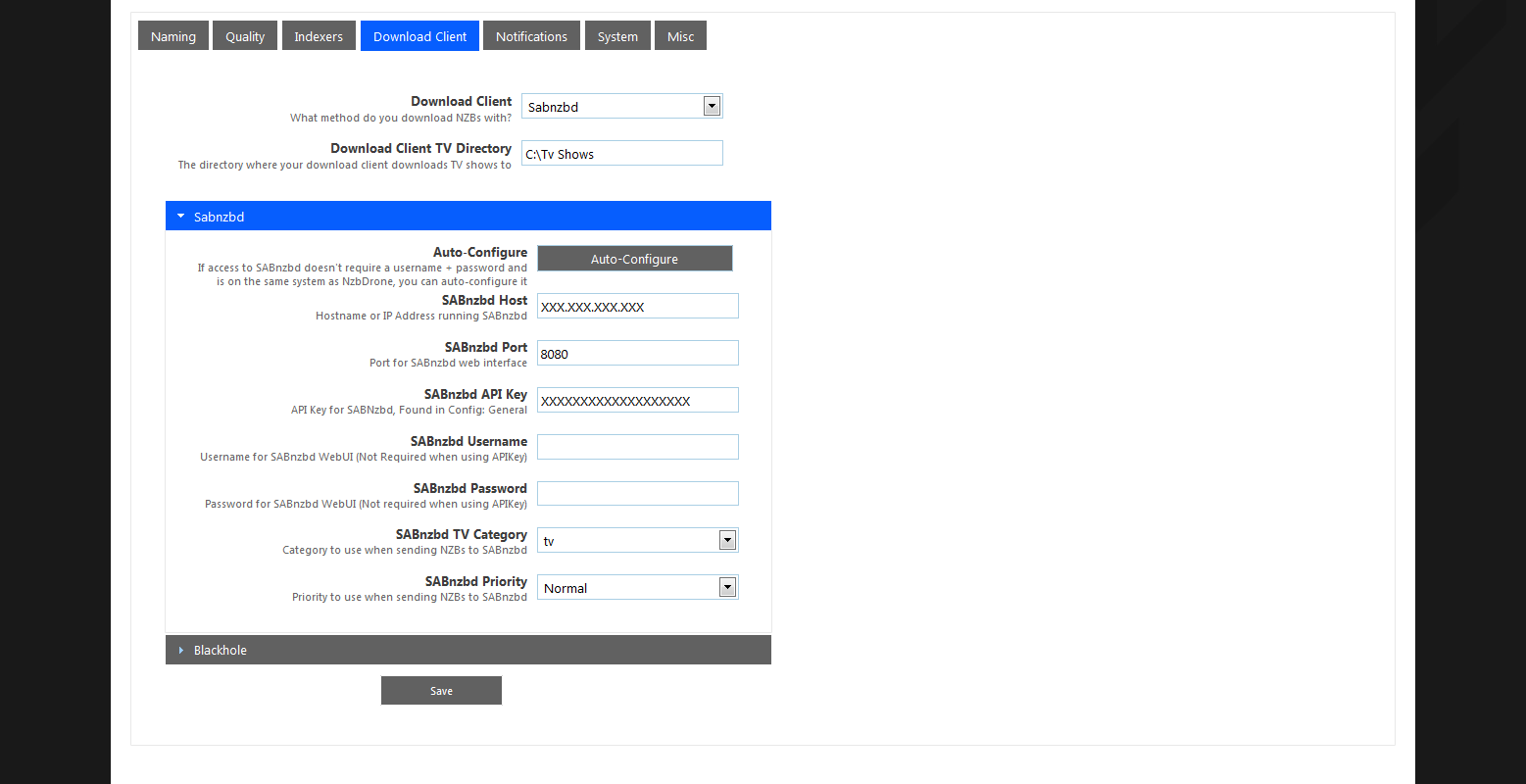Screen dimensions: 1526x784
Task: Click the Auto-Configure button
Action: 634,259
